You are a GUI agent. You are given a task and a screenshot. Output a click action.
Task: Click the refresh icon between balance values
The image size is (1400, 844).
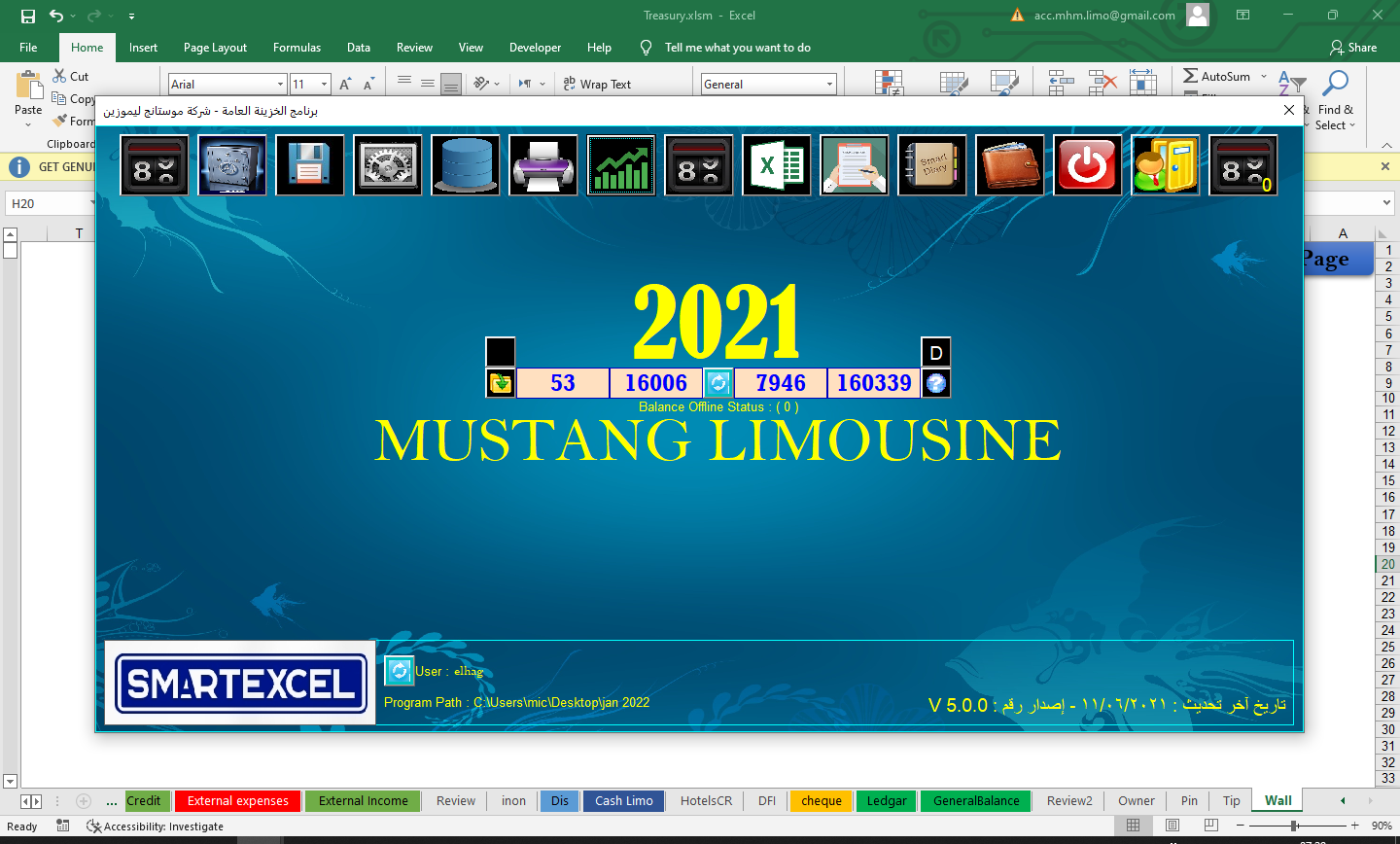[718, 383]
